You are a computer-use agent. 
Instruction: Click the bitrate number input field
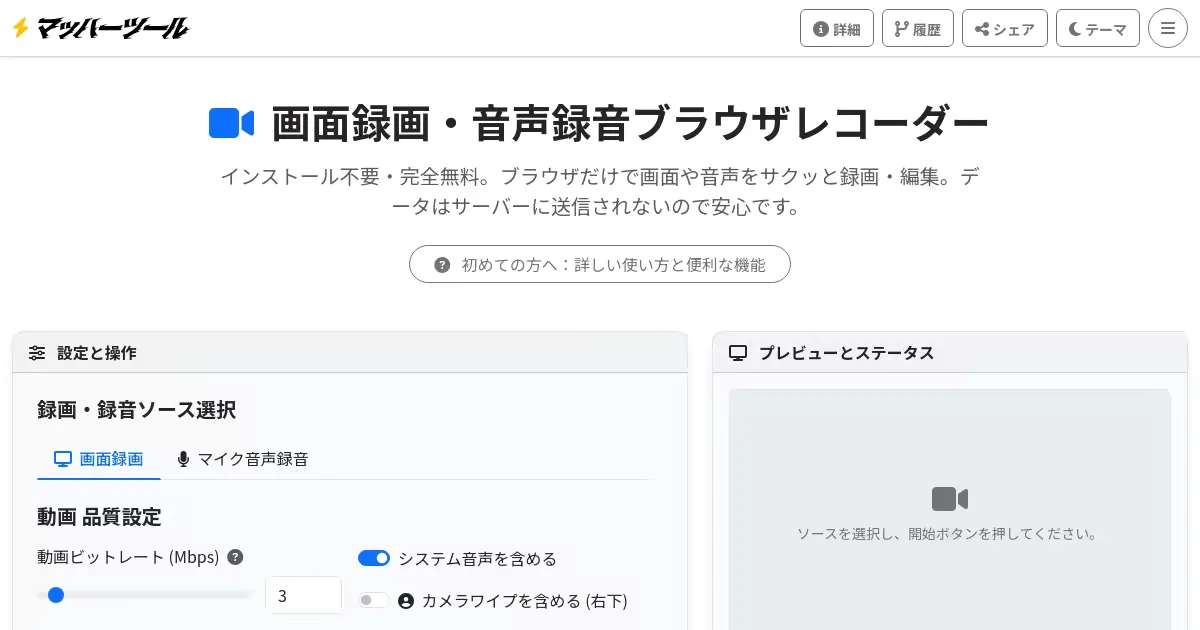point(303,595)
